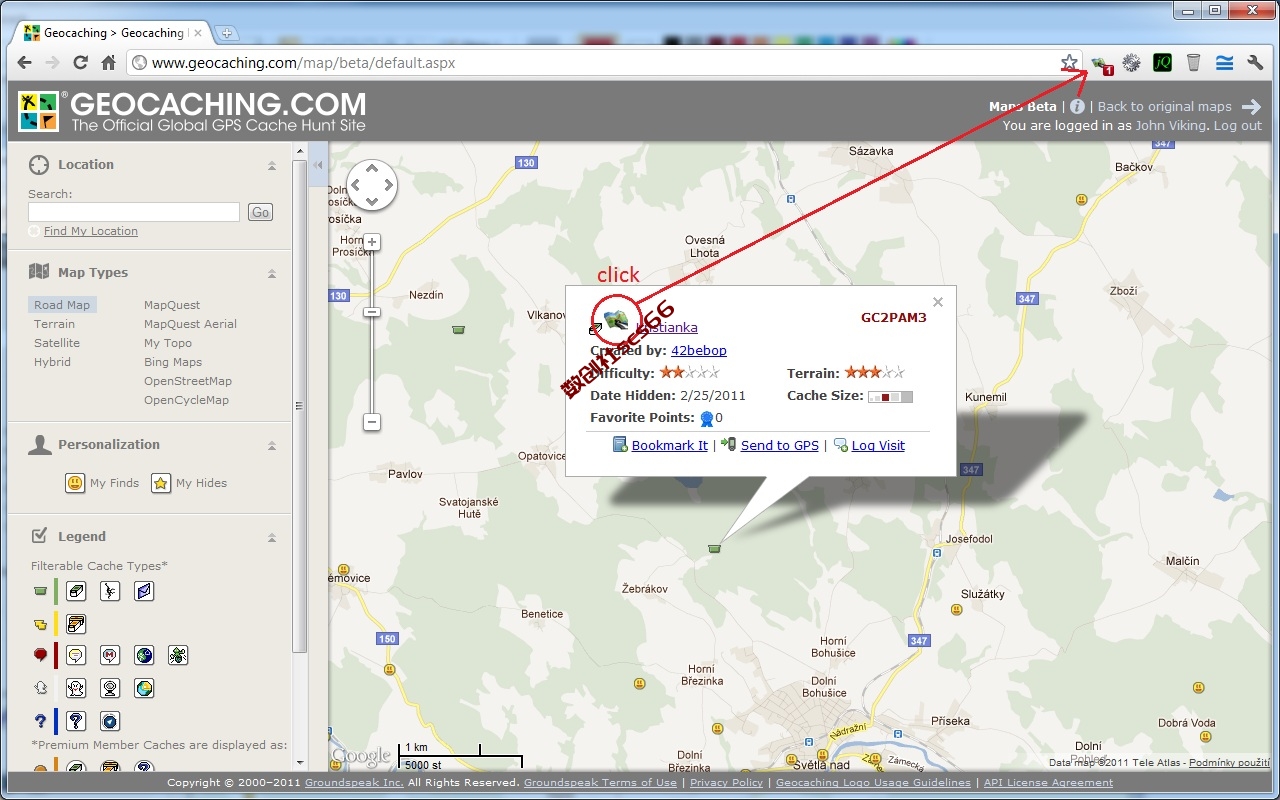Click Bookmark It in cache popup

tap(669, 446)
